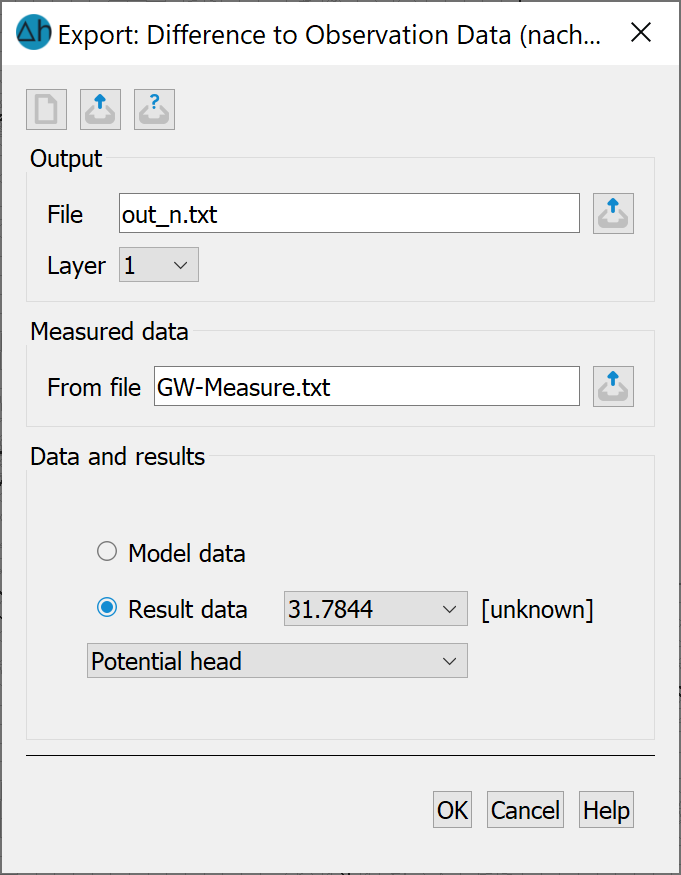Open the Potential head dropdown
The image size is (681, 875).
click(277, 661)
